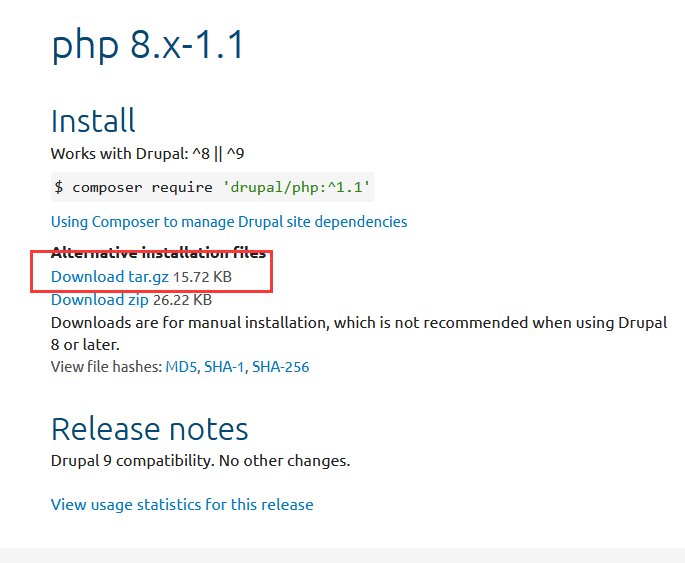685x563 pixels.
Task: Click the View file hashes label
Action: [x=107, y=367]
